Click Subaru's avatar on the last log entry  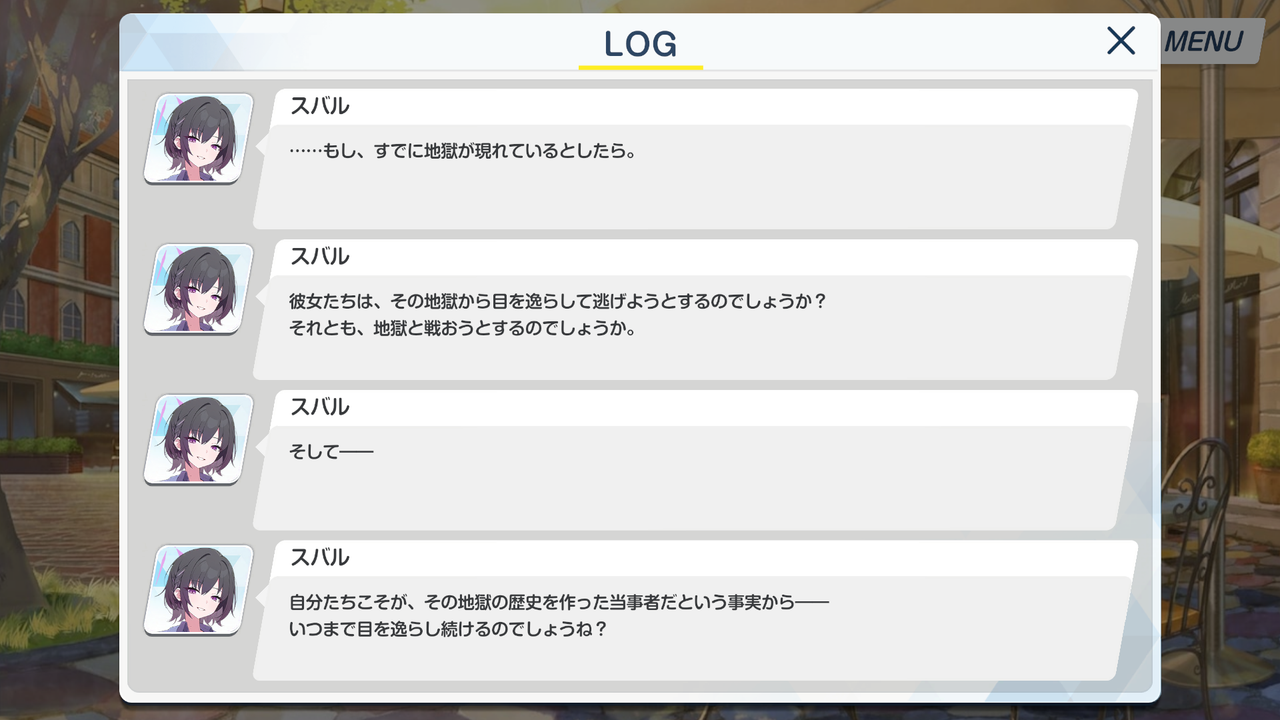[198, 590]
